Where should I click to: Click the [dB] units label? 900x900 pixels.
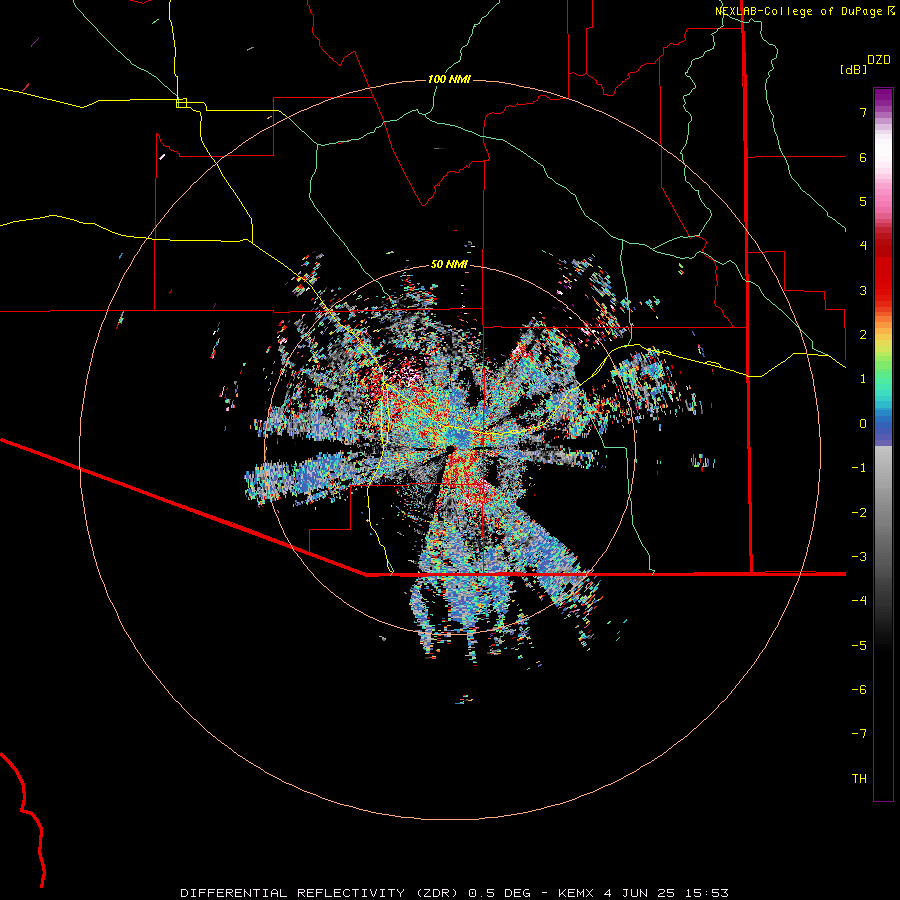pyautogui.click(x=853, y=69)
